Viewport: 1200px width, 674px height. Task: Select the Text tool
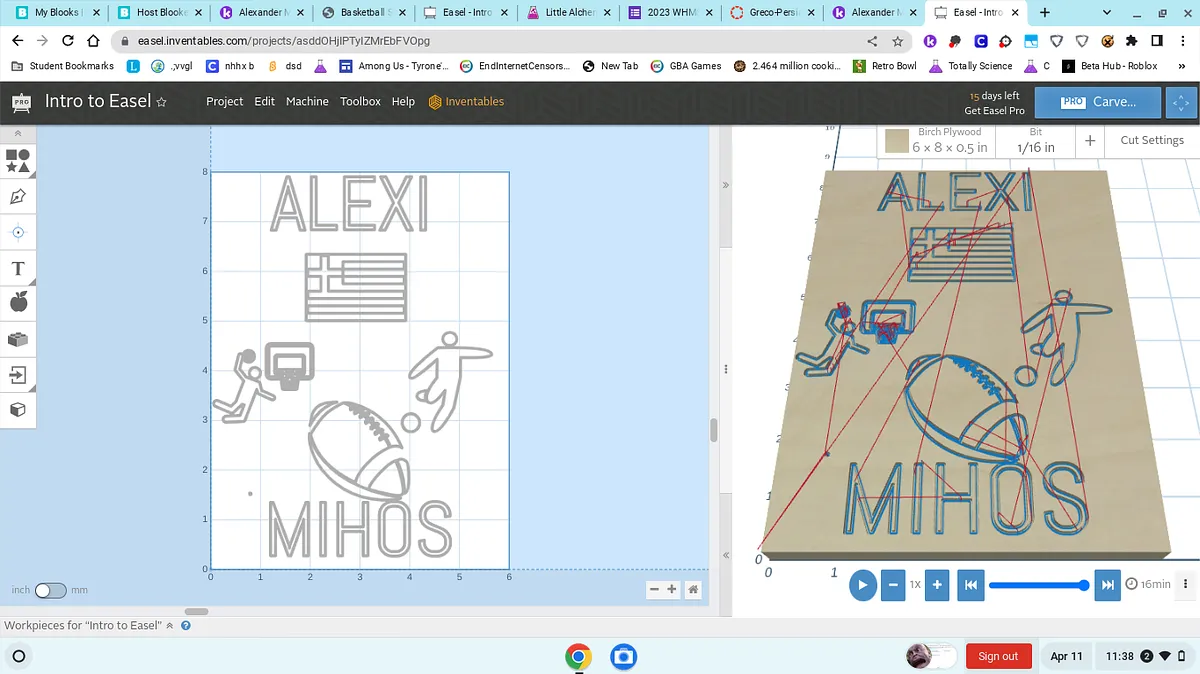[x=18, y=268]
